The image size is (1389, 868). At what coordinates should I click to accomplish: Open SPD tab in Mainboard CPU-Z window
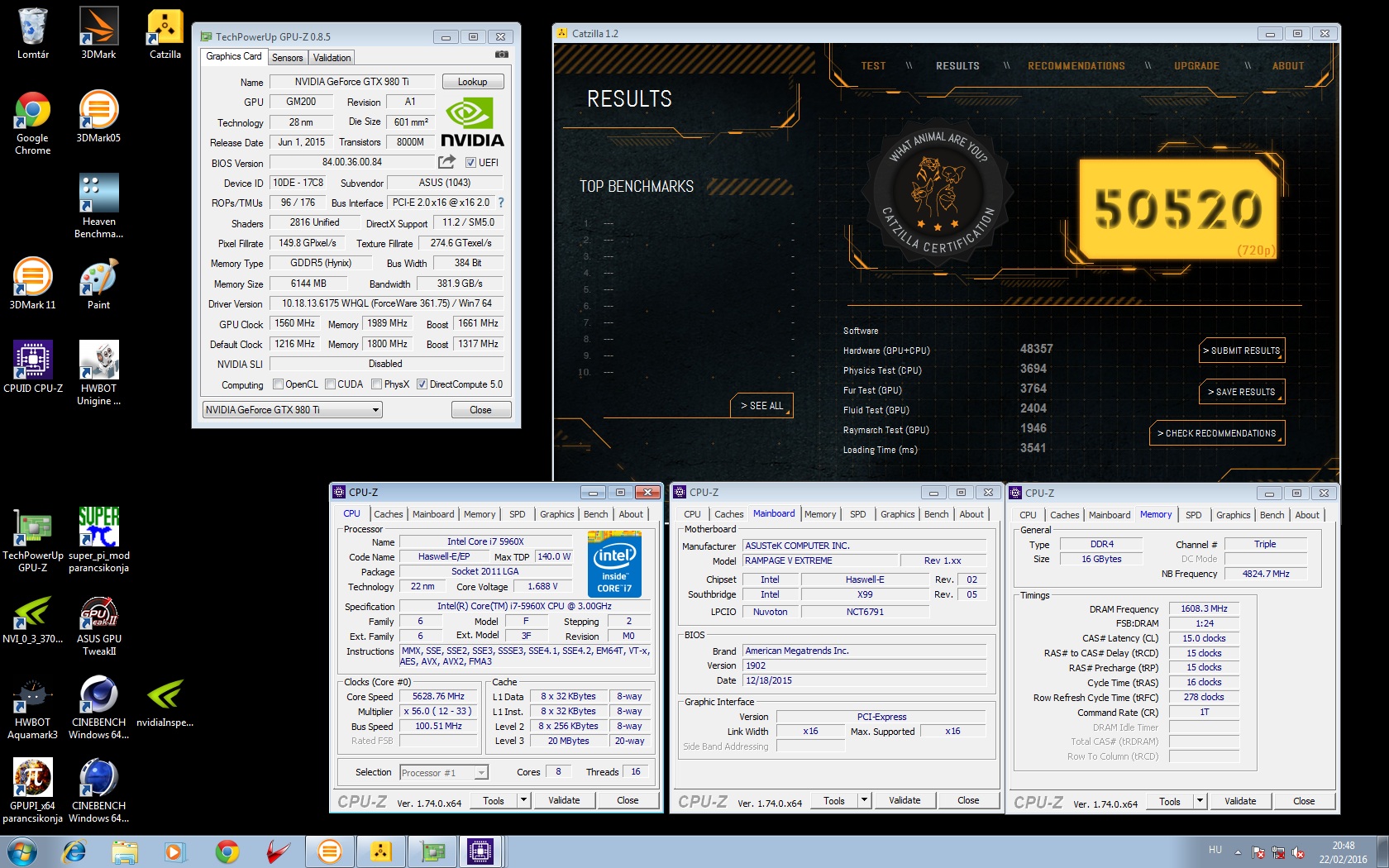click(x=857, y=514)
